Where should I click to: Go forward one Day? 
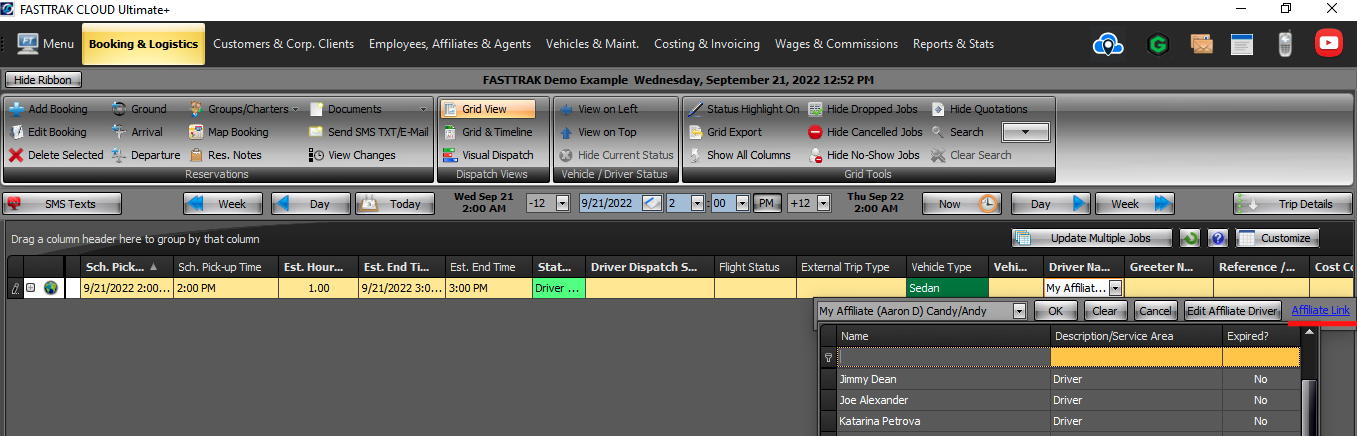1050,204
